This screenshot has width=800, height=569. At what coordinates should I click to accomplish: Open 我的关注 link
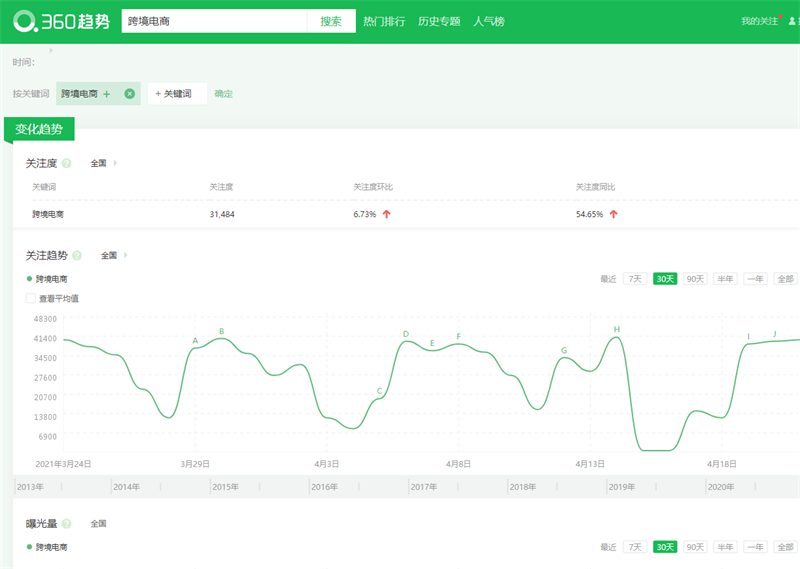click(x=759, y=21)
